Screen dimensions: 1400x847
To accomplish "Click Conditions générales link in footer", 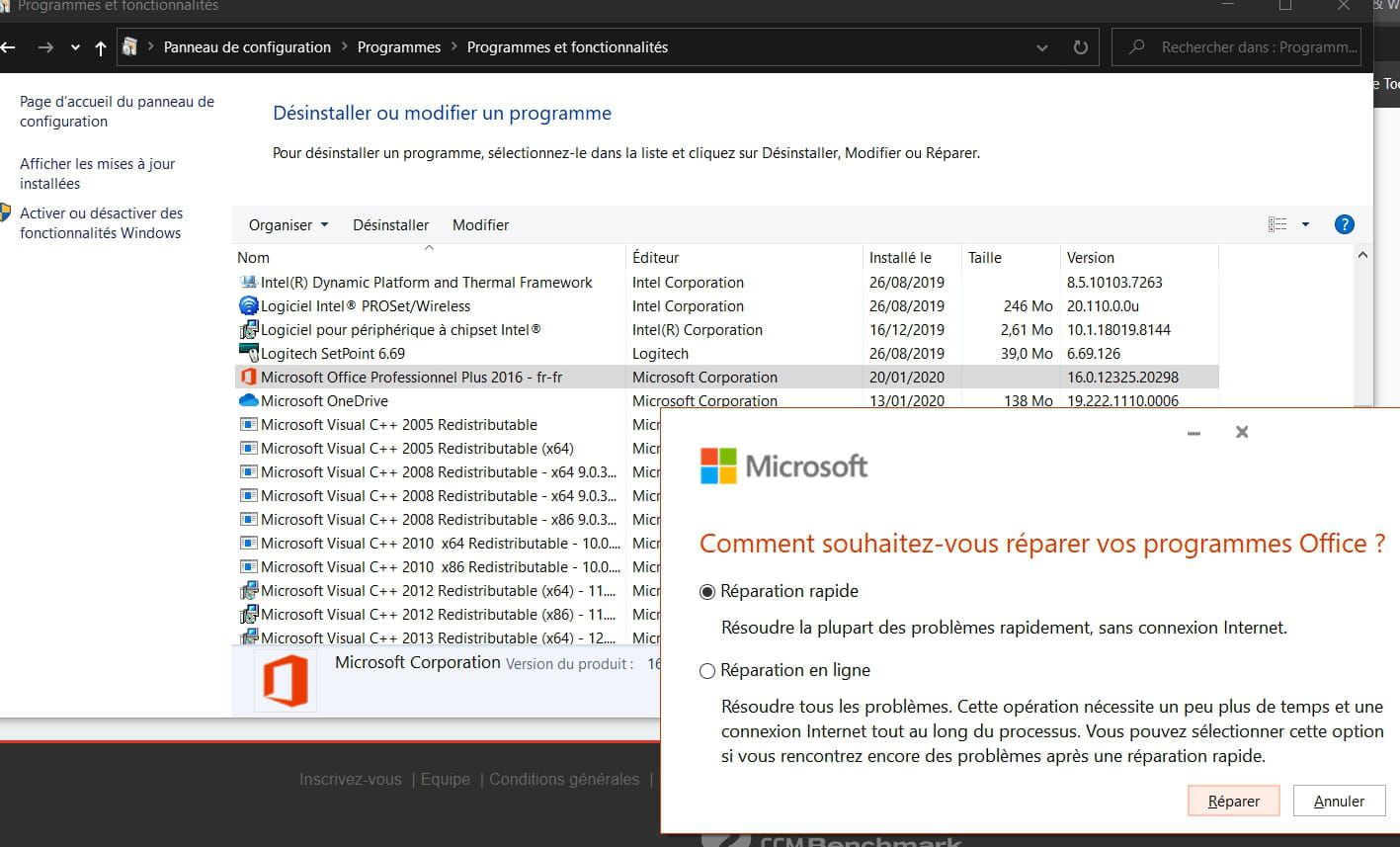I will coord(564,780).
